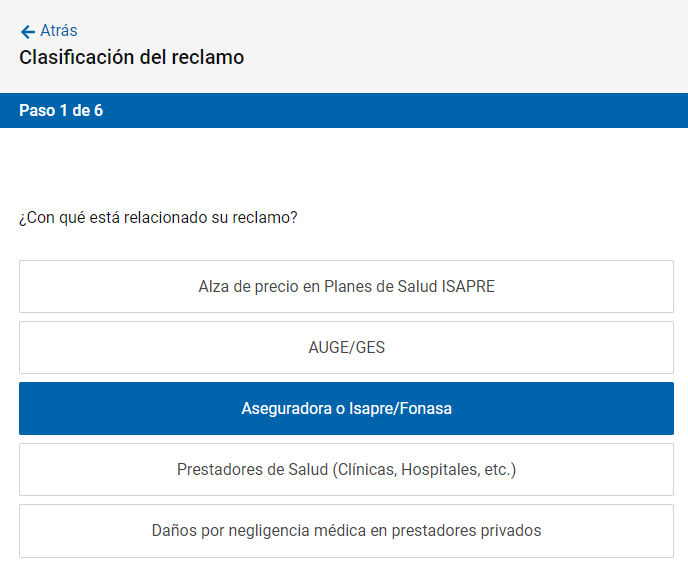Click the Clasificación del reclamo heading
Viewport: 688px width, 570px height.
point(131,57)
